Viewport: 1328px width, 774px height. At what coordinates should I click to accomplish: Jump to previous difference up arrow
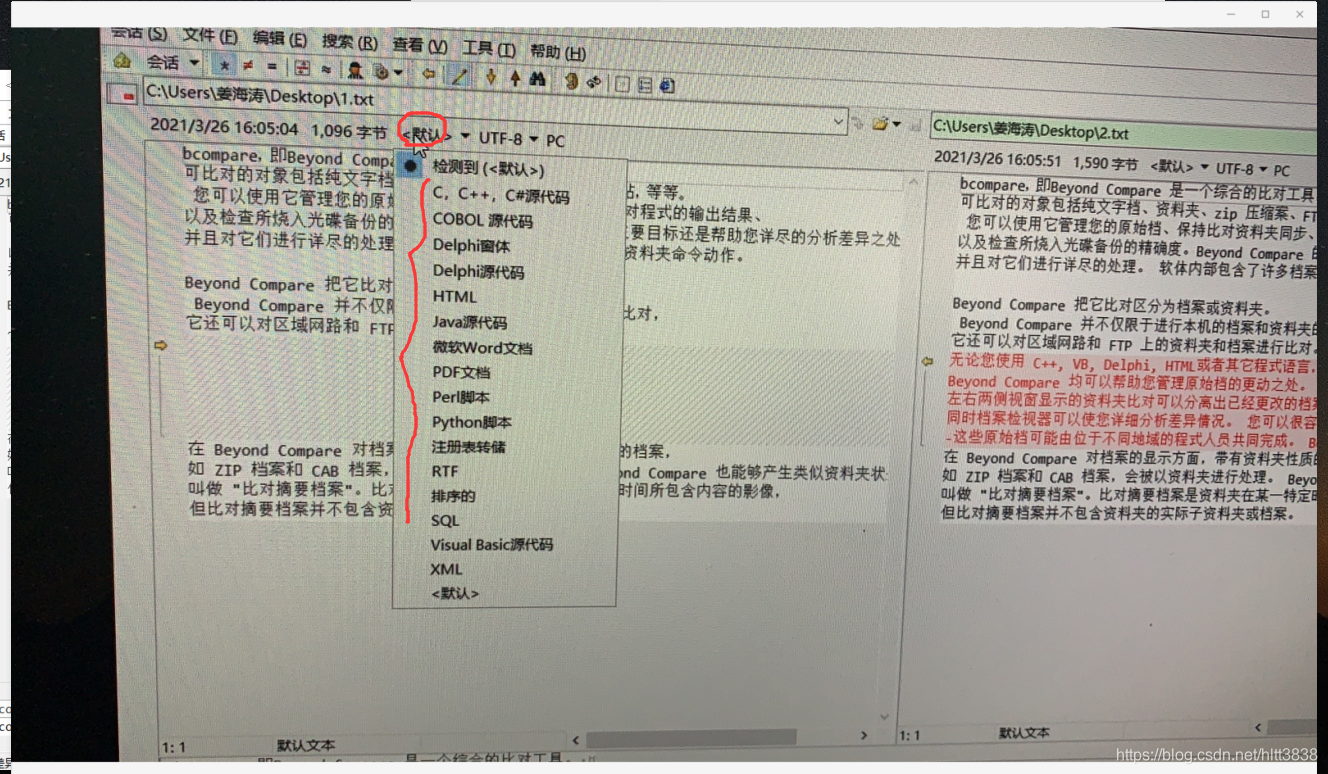pos(515,78)
